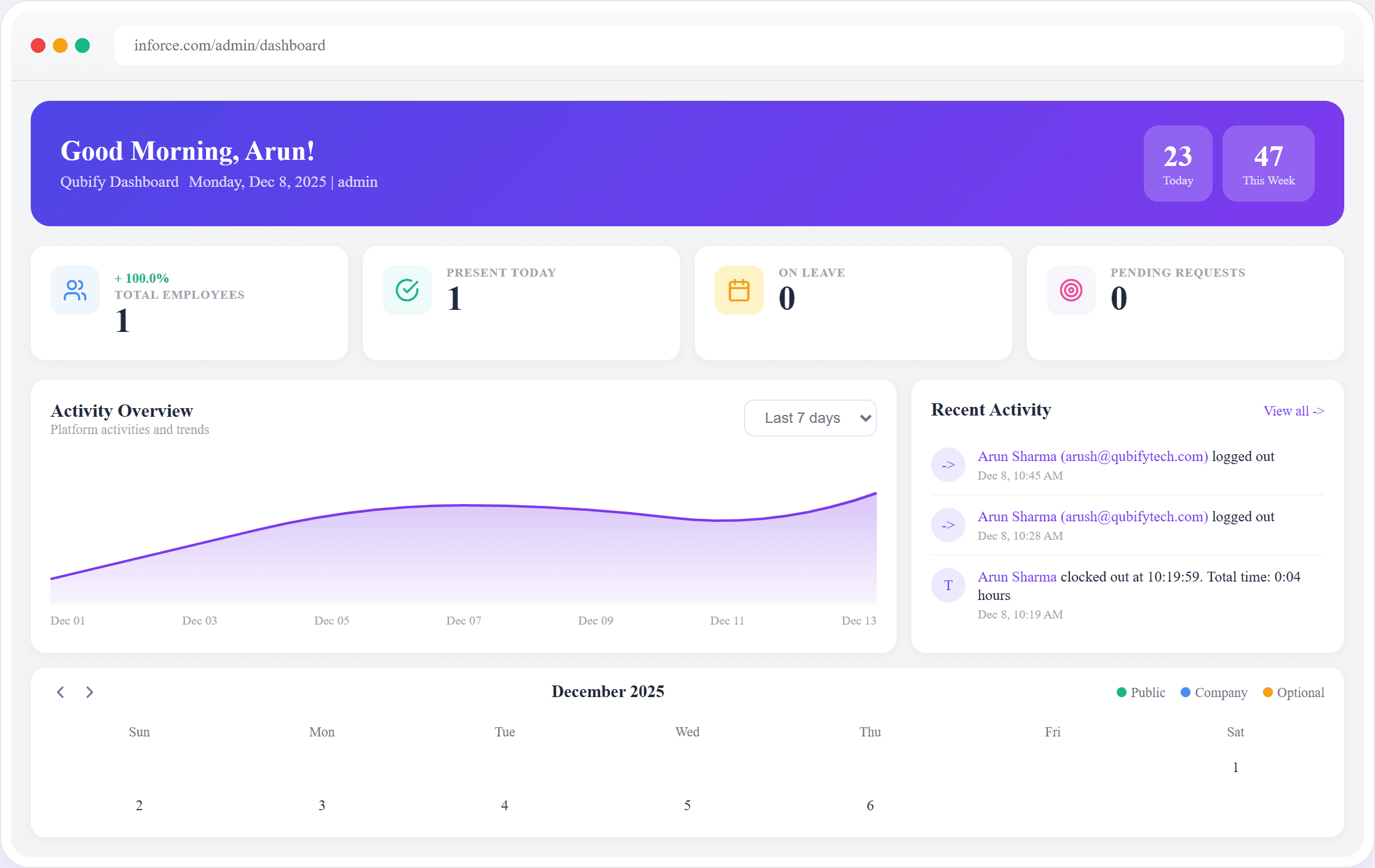Click the arrow icon beside the 10:28 AM logout

[x=948, y=525]
